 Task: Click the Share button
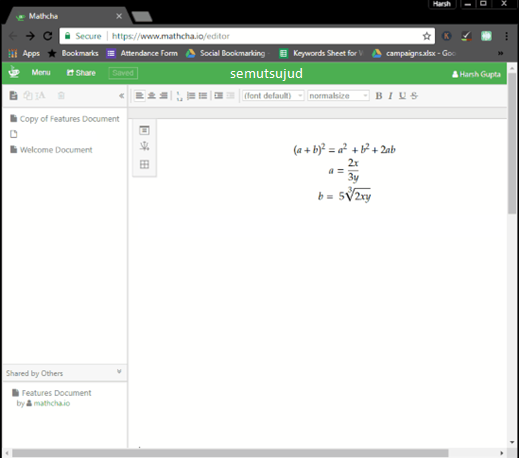tap(81, 73)
